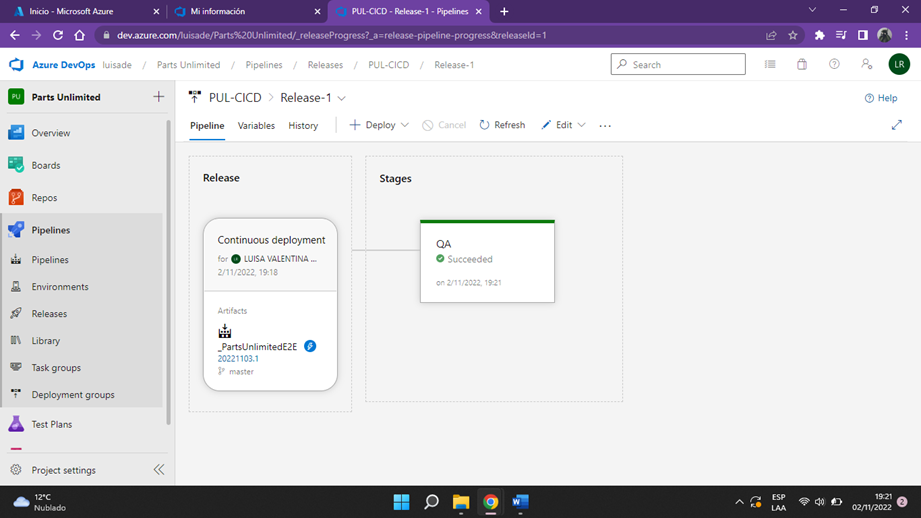Open user settings icon in header
The image size is (921, 518).
866,64
